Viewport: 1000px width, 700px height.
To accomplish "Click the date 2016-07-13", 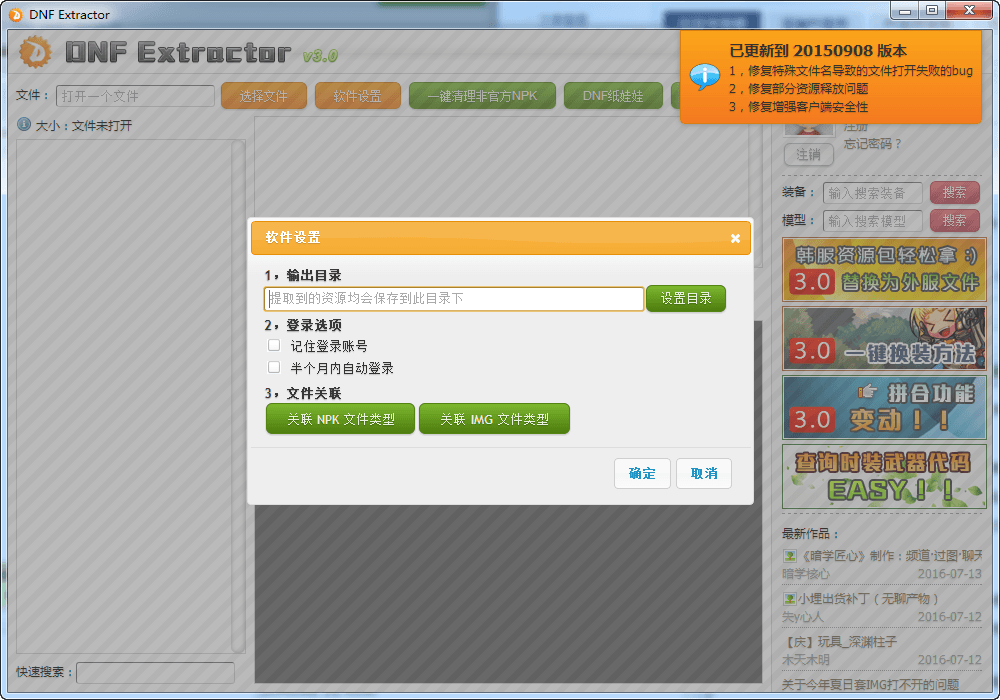I will click(950, 574).
